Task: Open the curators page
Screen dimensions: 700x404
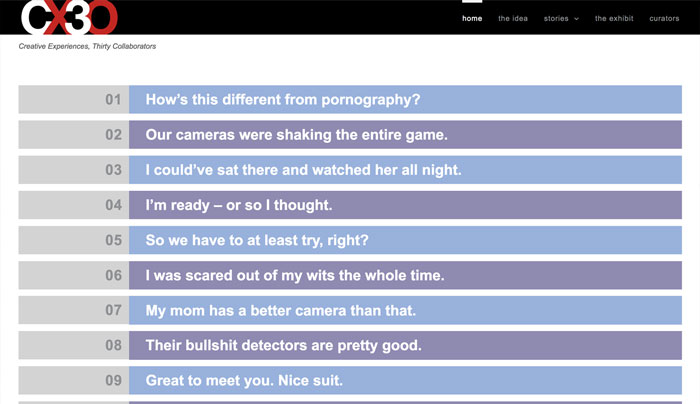Action: [664, 18]
